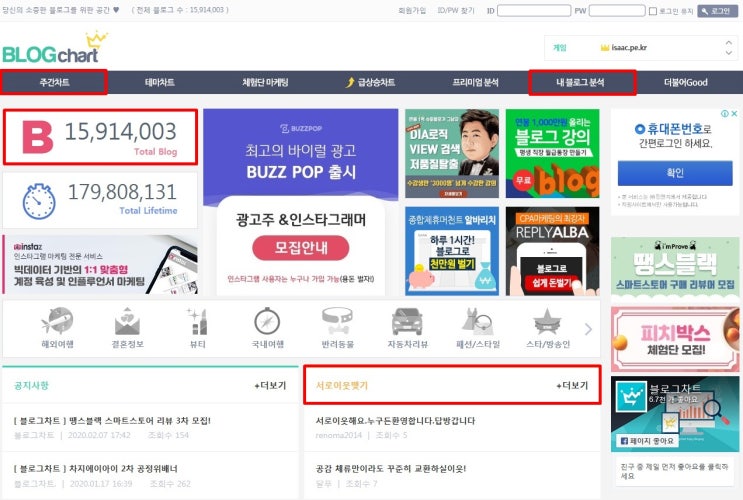
Task: Expand 공지사항 with +더보기
Action: coord(270,385)
